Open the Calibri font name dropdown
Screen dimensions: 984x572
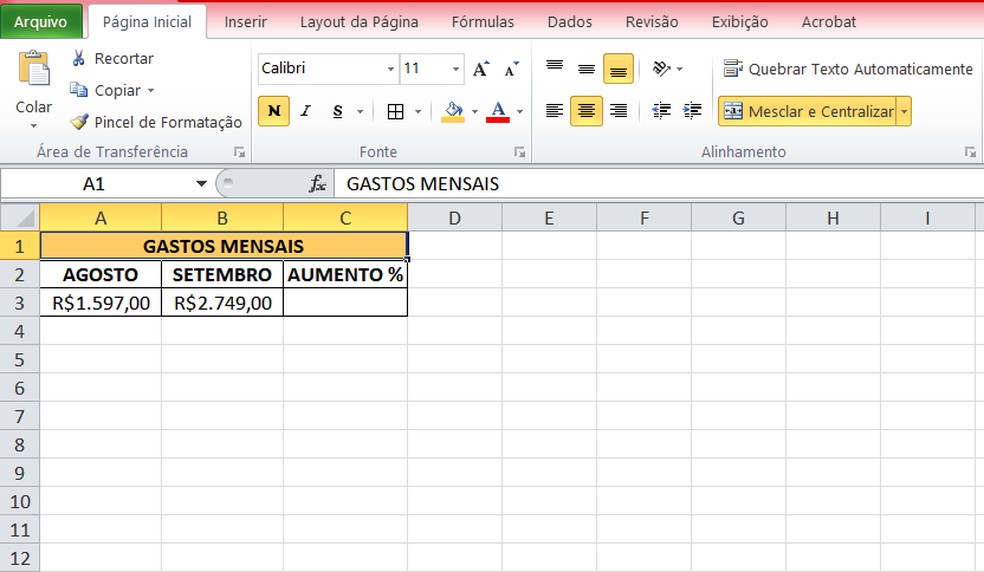coord(390,68)
